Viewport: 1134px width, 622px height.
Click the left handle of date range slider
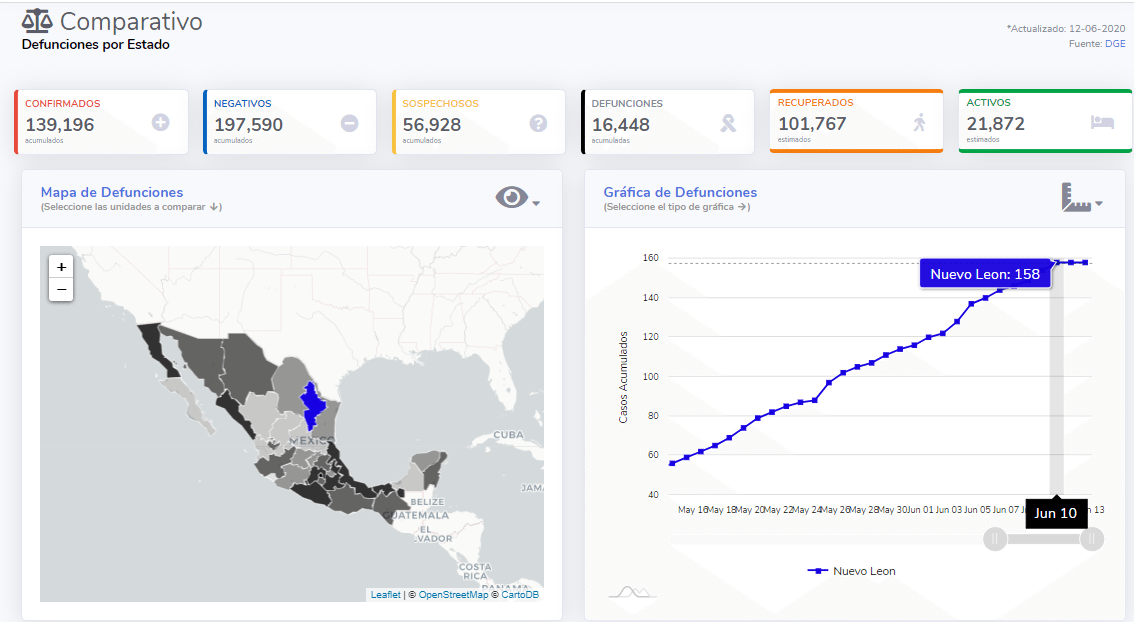click(995, 540)
